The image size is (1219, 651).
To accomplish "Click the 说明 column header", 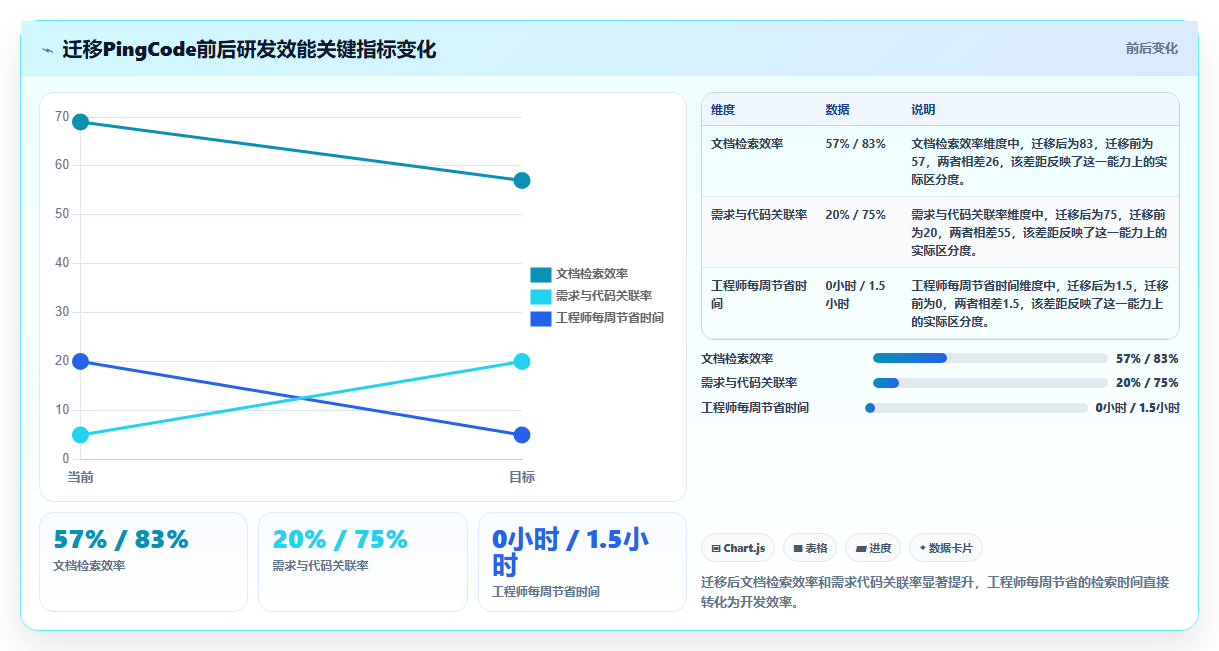I will click(x=923, y=110).
